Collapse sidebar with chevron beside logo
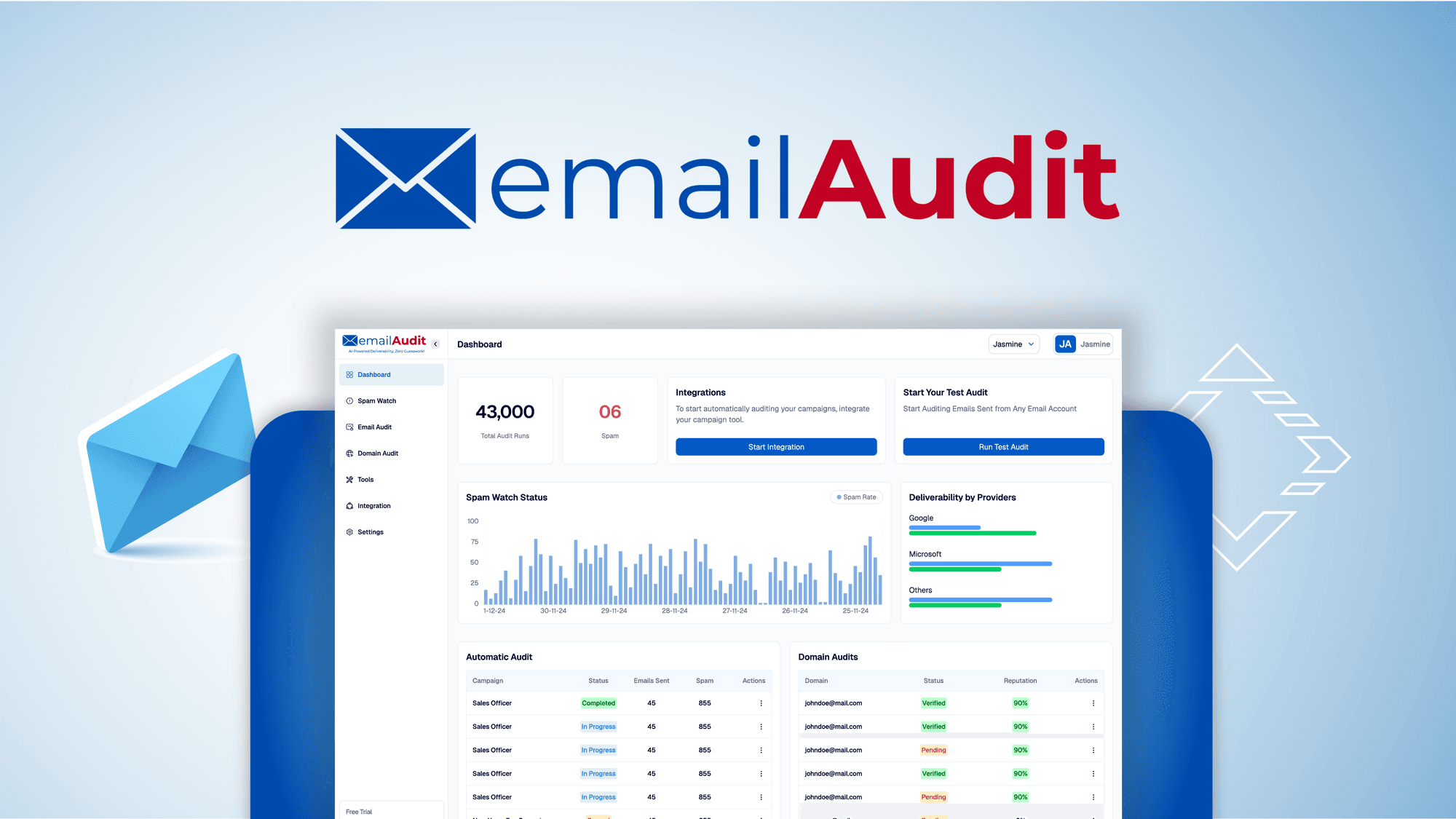 (x=435, y=344)
